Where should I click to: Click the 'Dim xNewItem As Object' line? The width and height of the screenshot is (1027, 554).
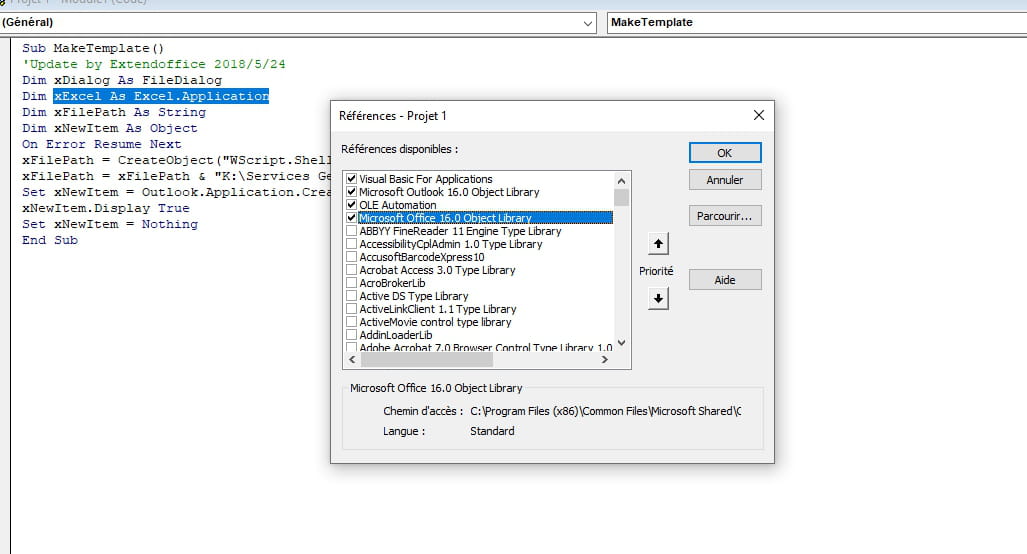[x=109, y=128]
